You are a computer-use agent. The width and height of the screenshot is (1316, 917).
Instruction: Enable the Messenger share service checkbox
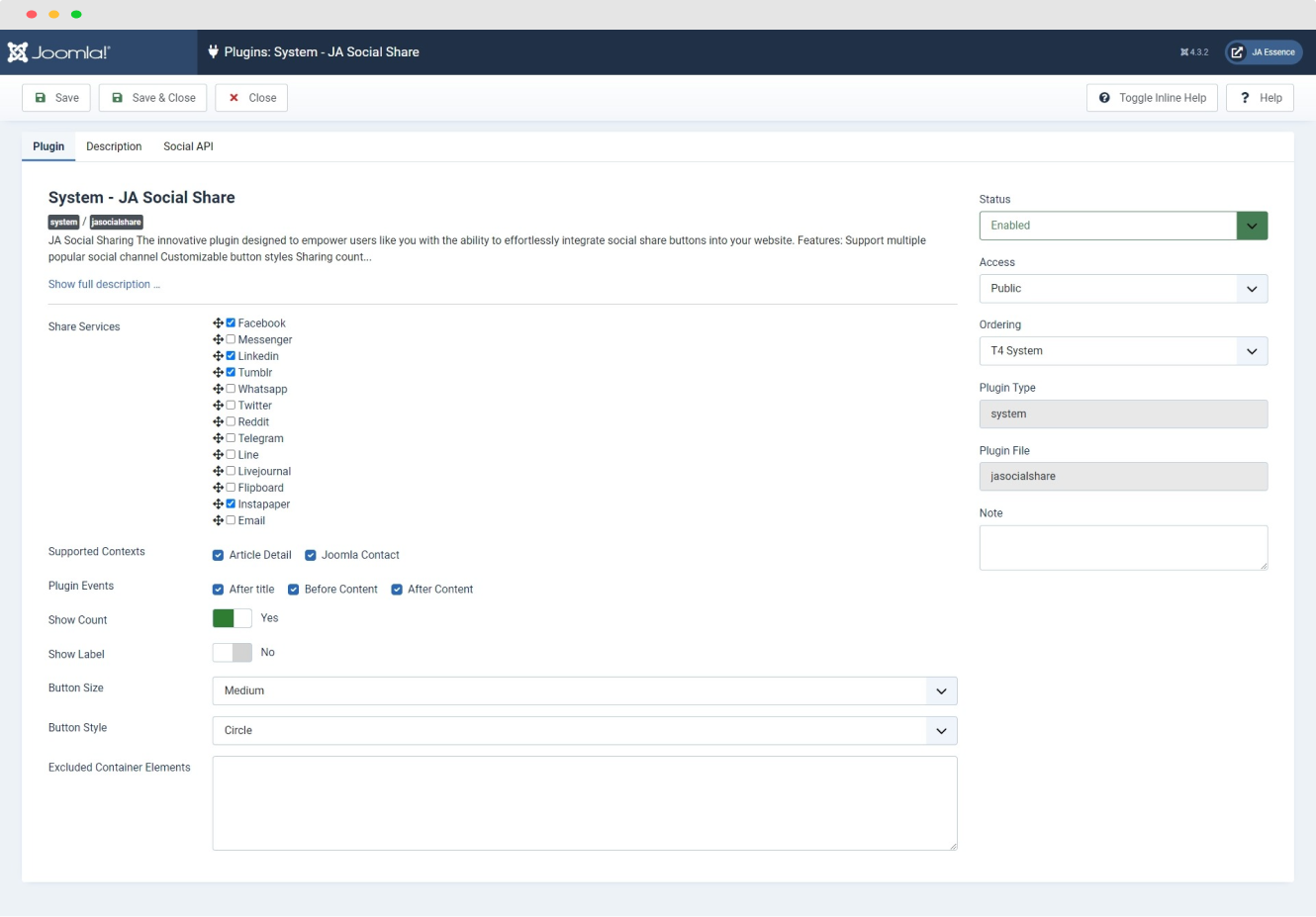[x=231, y=339]
